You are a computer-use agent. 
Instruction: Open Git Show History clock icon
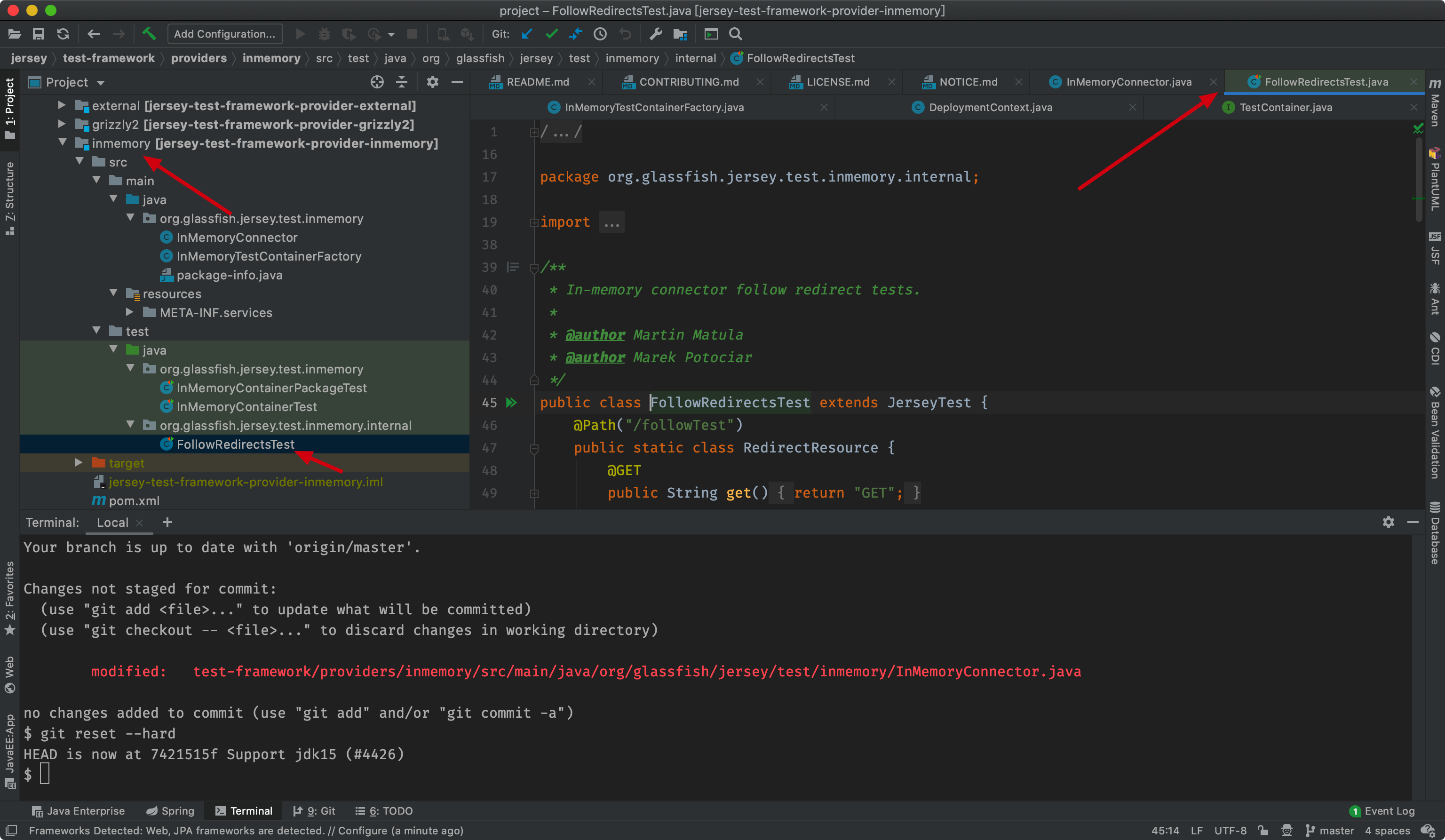click(x=600, y=34)
